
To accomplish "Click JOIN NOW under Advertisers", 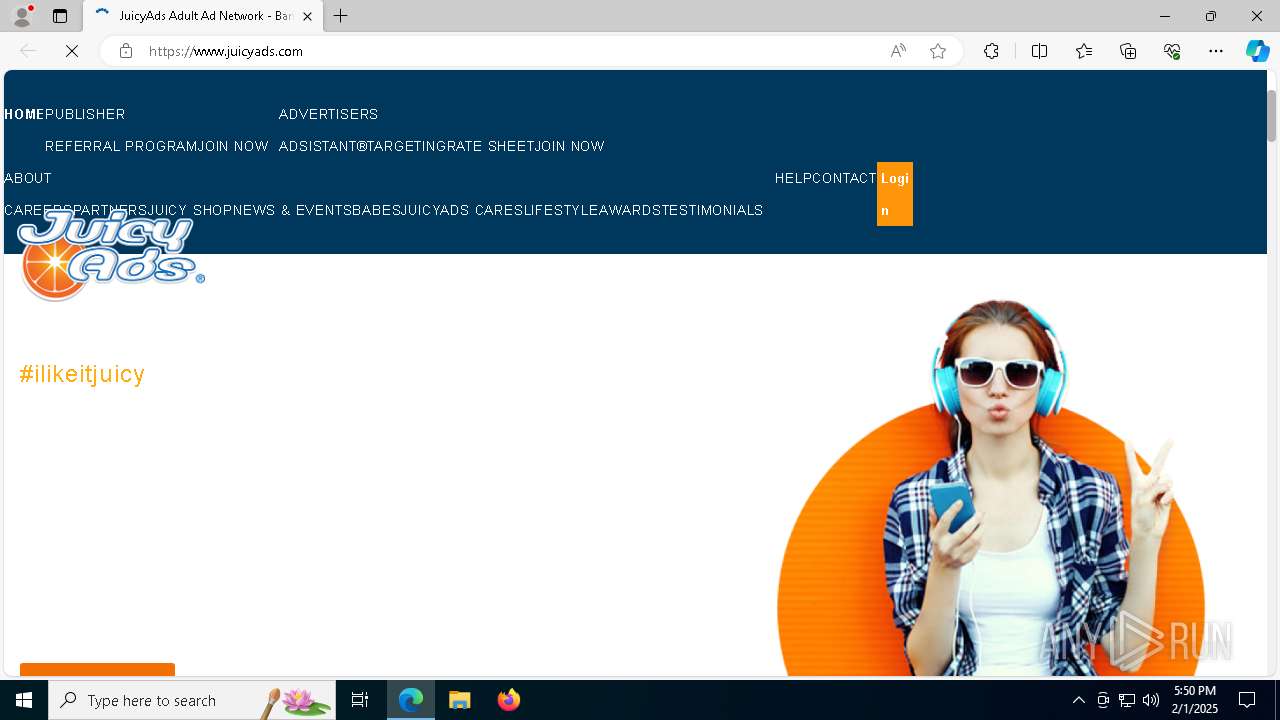I will click(569, 146).
